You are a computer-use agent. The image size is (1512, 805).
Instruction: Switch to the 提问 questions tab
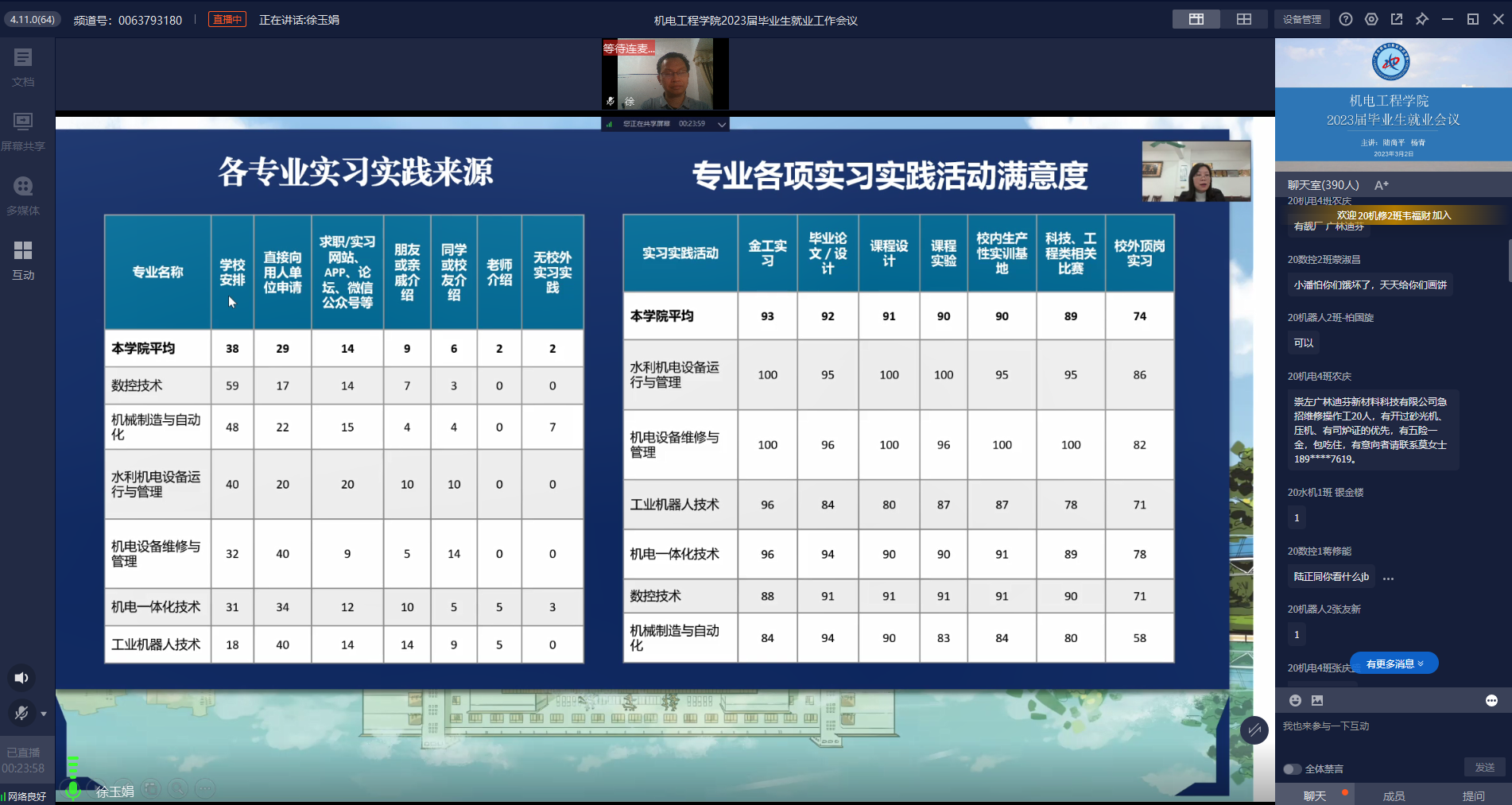[1473, 795]
